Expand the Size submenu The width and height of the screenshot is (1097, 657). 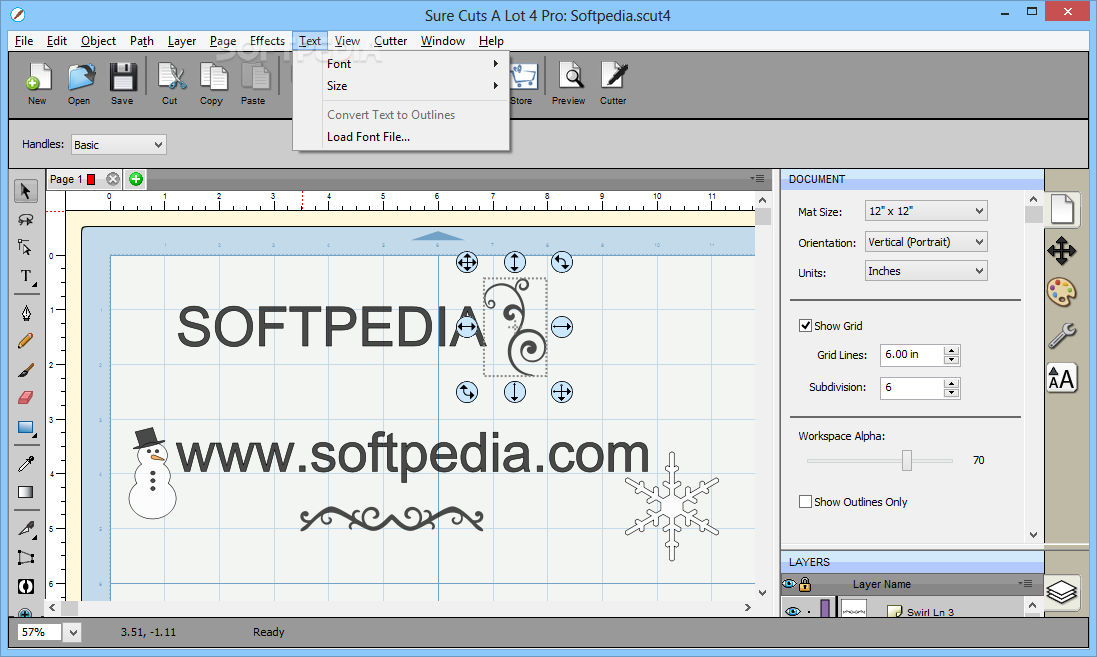(401, 85)
